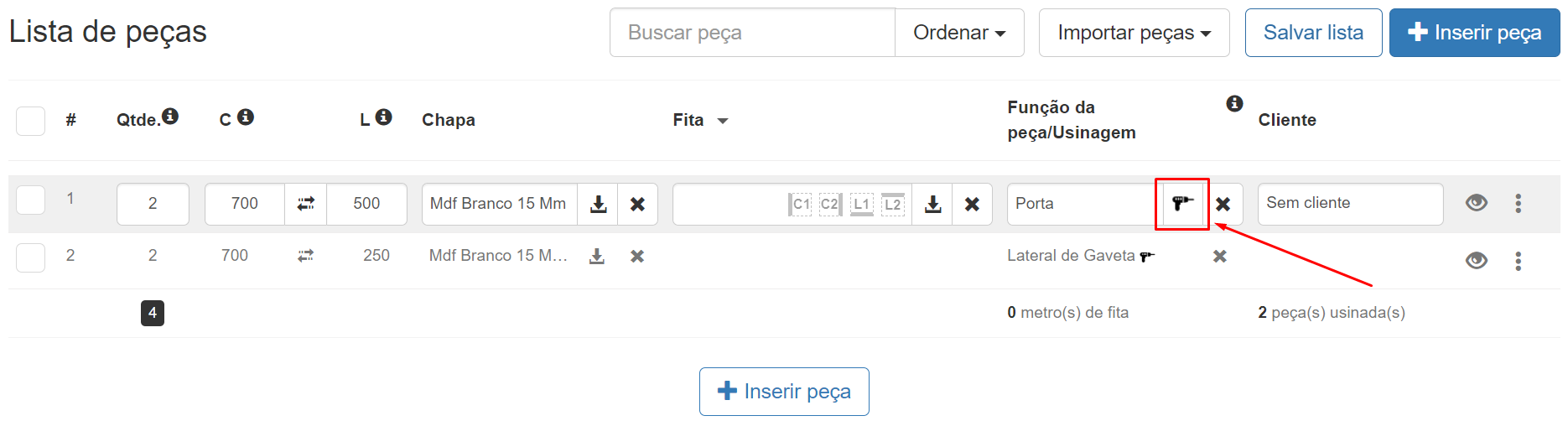1568x421 pixels.
Task: Open the Ordenar dropdown
Action: click(x=959, y=33)
